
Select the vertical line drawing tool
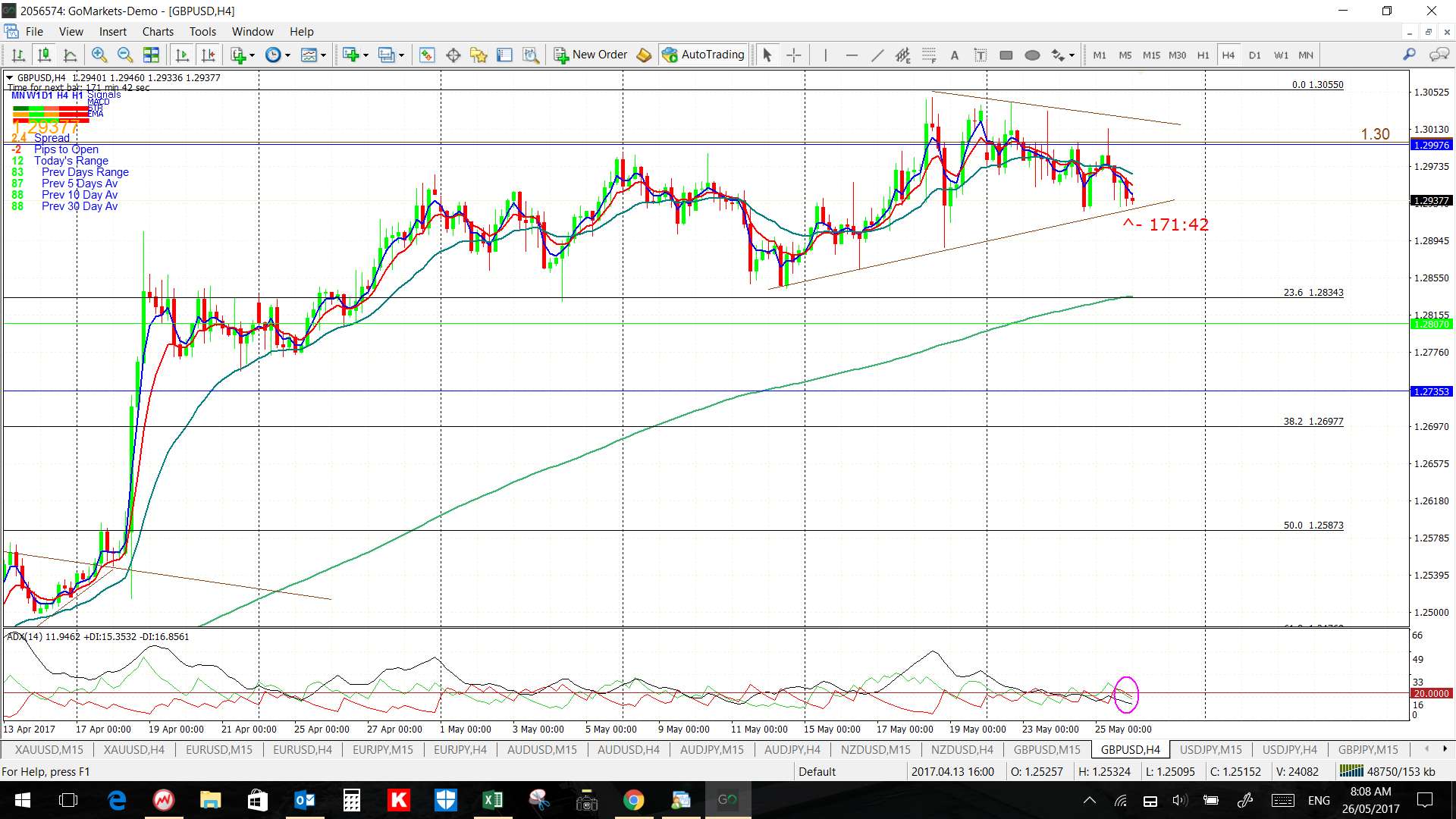tap(825, 55)
